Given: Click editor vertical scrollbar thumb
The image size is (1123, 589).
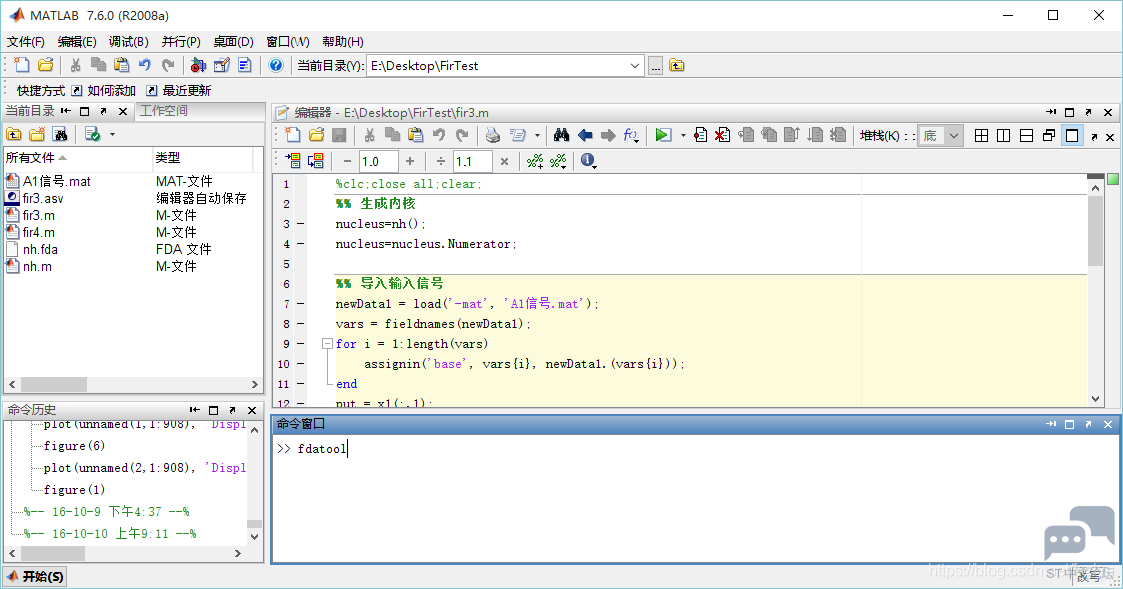Looking at the screenshot, I should tap(1095, 231).
